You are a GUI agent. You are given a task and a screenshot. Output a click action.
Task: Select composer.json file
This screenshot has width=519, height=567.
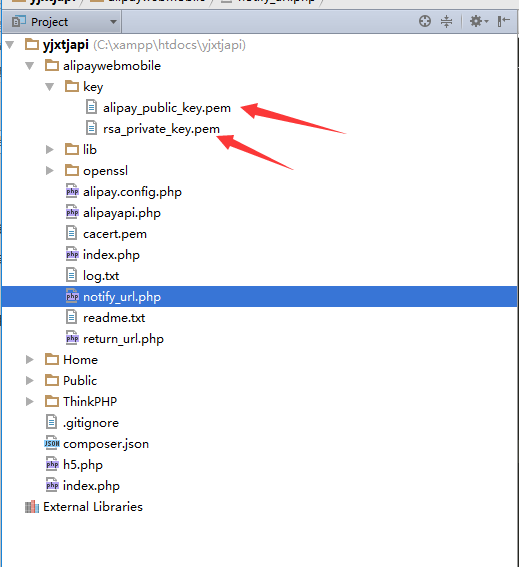[106, 444]
